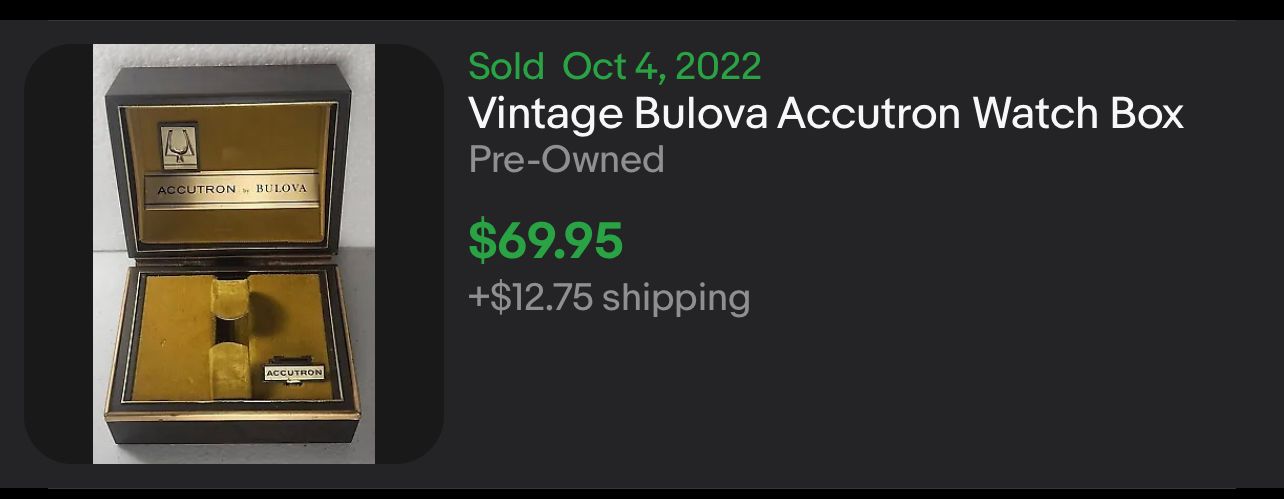Click the dark padding right of the product photo
The image size is (1284, 499).
coord(409,254)
